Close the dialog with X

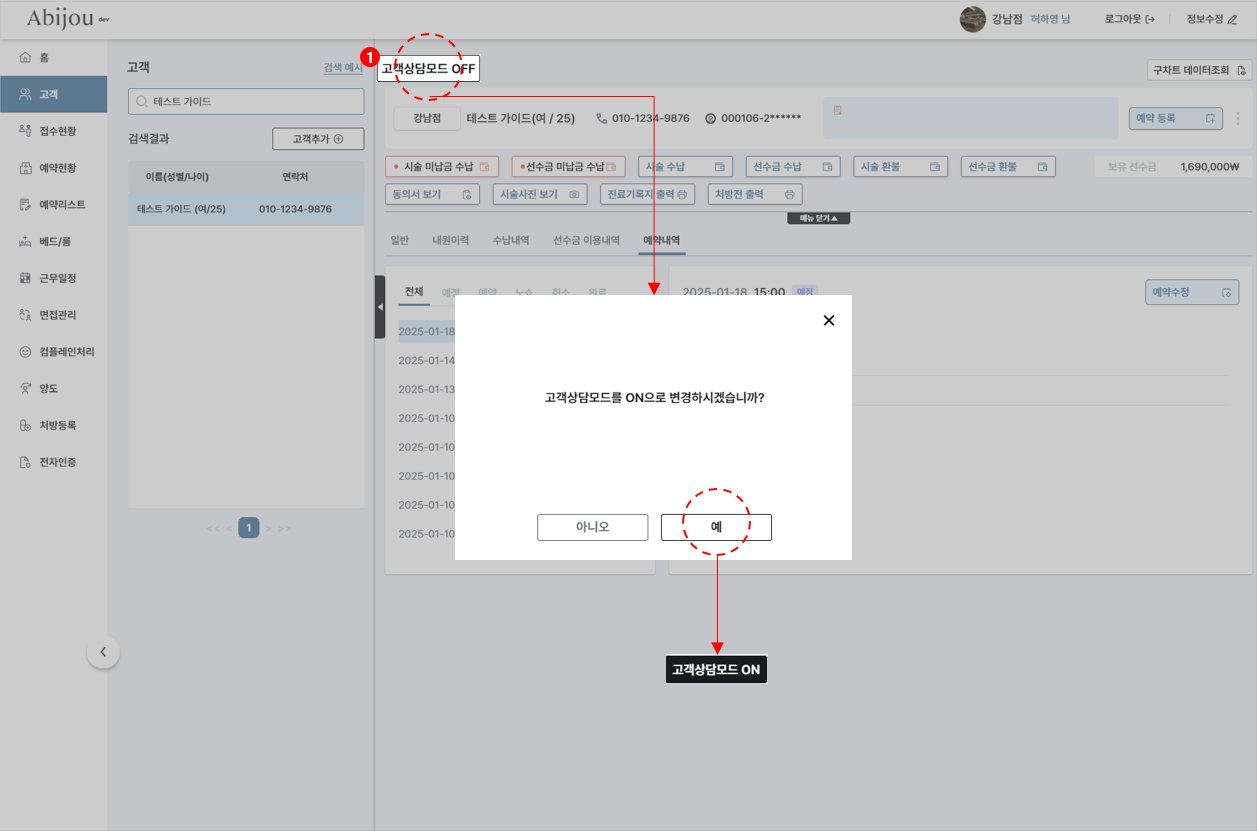pos(828,320)
